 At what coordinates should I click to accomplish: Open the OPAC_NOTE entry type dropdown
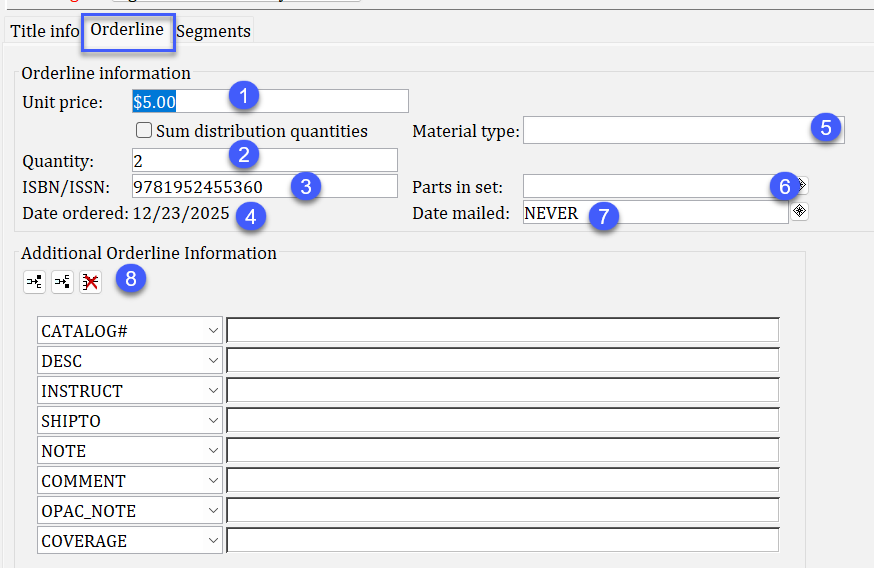click(x=214, y=511)
